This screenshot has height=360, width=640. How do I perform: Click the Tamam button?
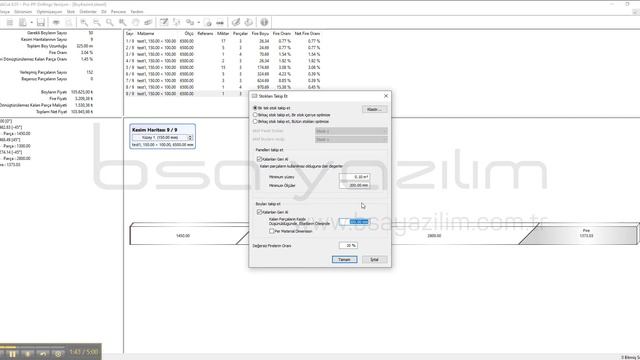tap(344, 260)
